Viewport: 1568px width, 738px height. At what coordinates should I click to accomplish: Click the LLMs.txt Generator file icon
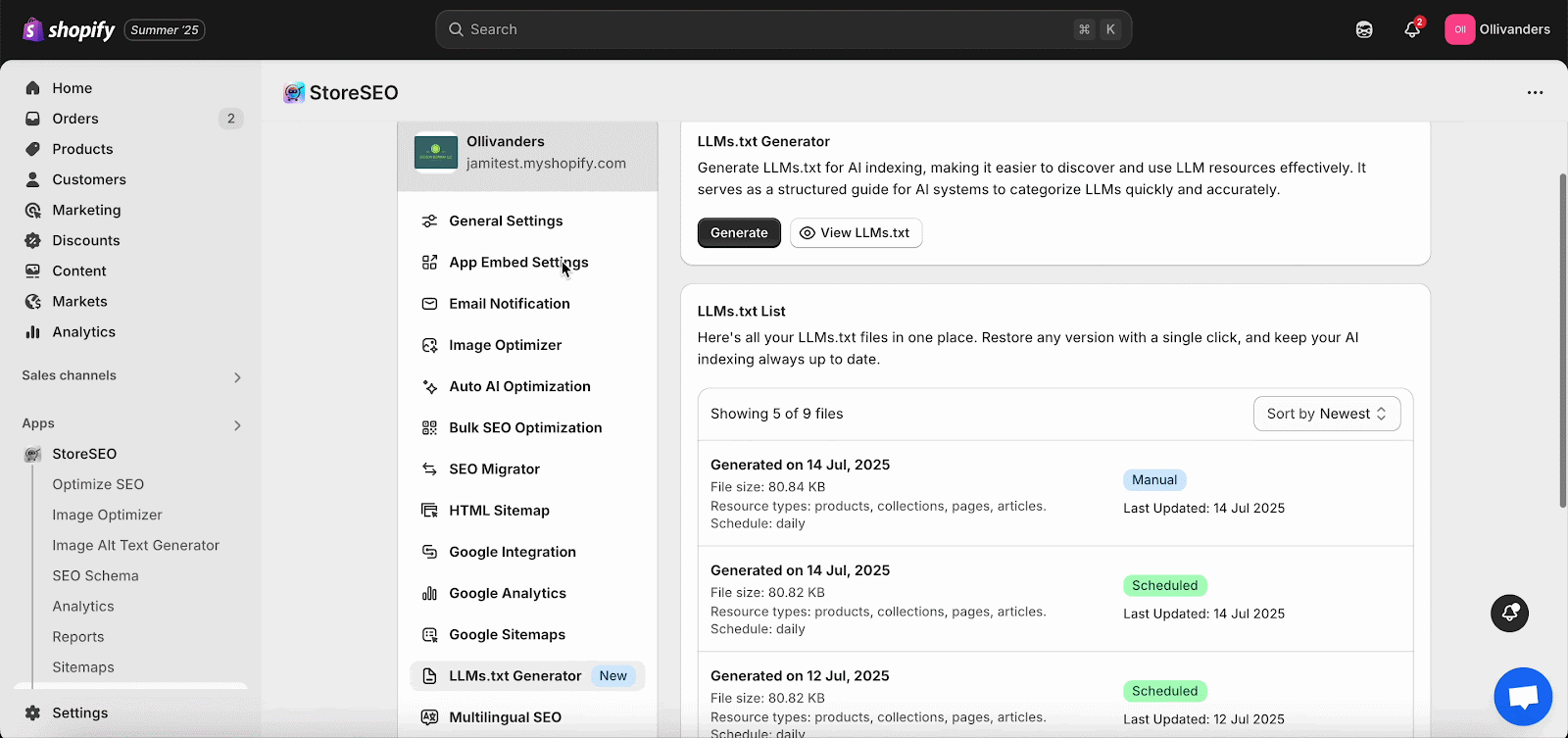tap(429, 676)
